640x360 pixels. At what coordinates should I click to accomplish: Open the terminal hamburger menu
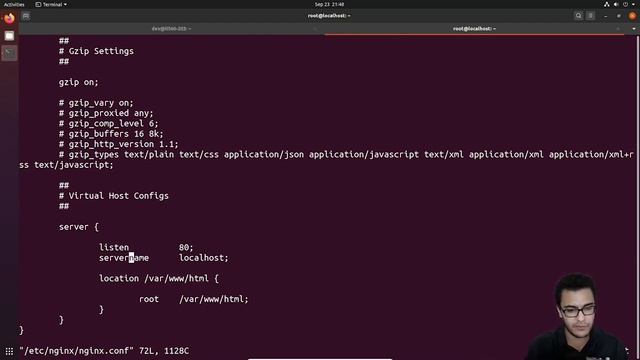pyautogui.click(x=591, y=16)
